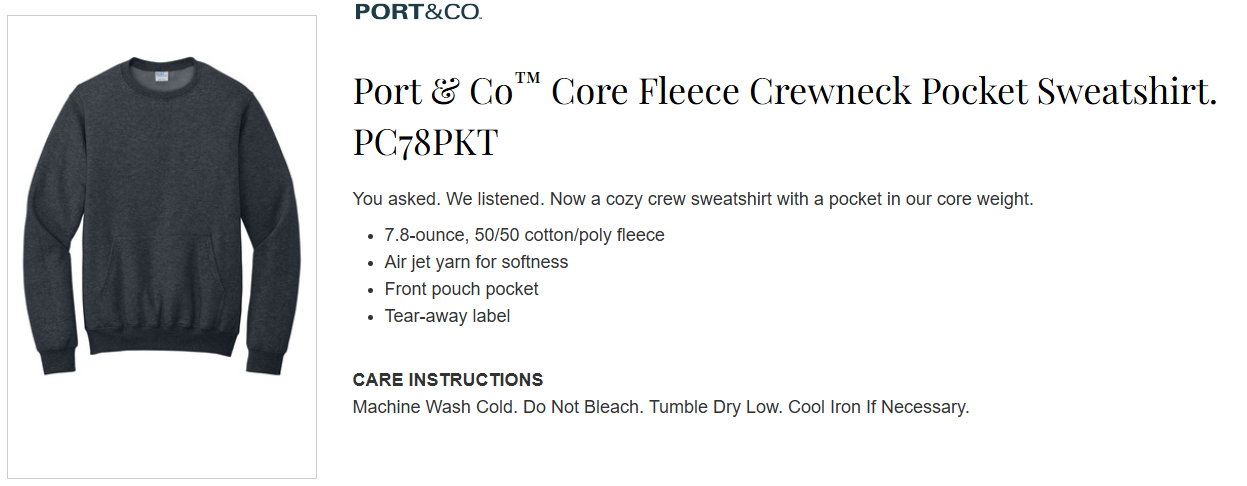Click the ribbed waistband hem on the sweatshirt
Image resolution: width=1247 pixels, height=486 pixels.
164,343
